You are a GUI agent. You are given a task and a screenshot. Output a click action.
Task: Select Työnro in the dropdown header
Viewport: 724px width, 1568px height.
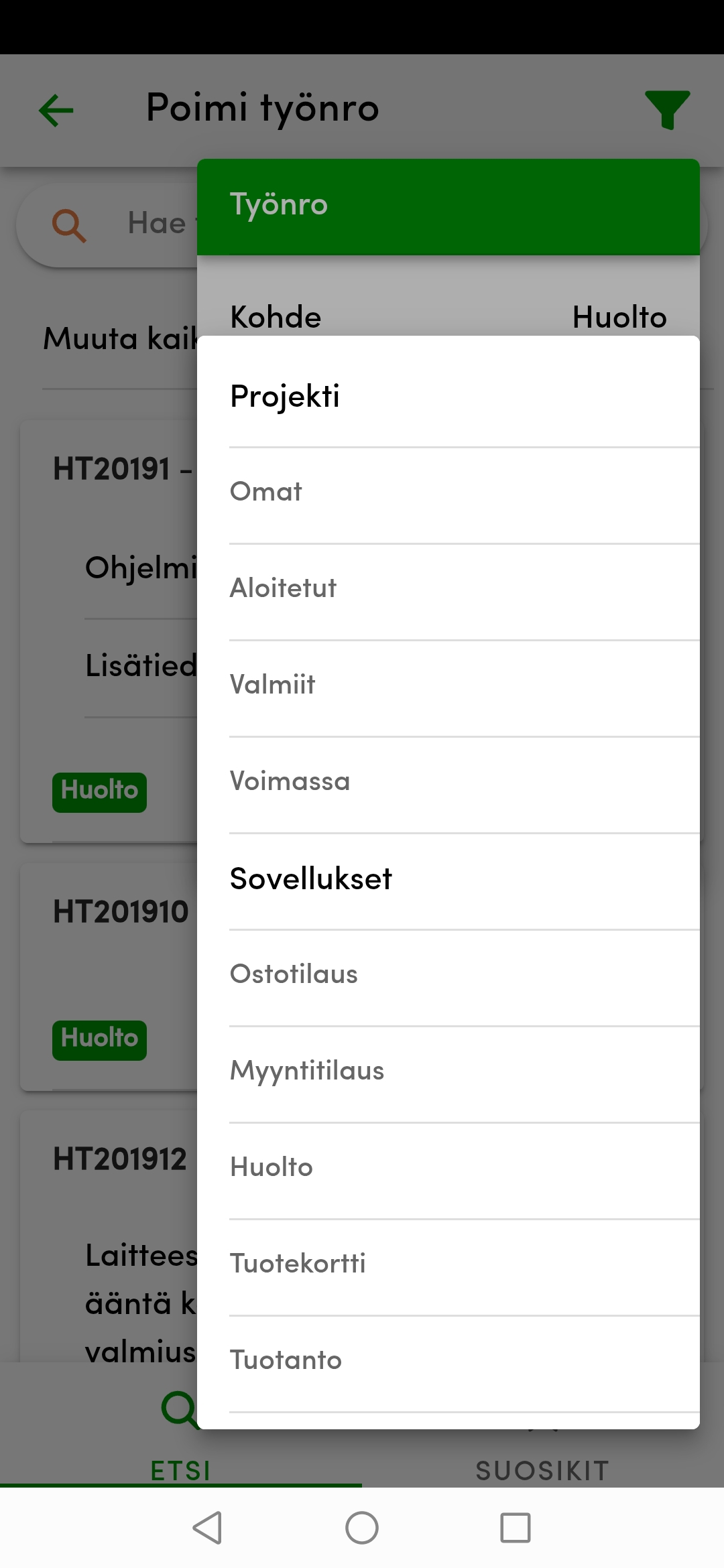[x=279, y=204]
